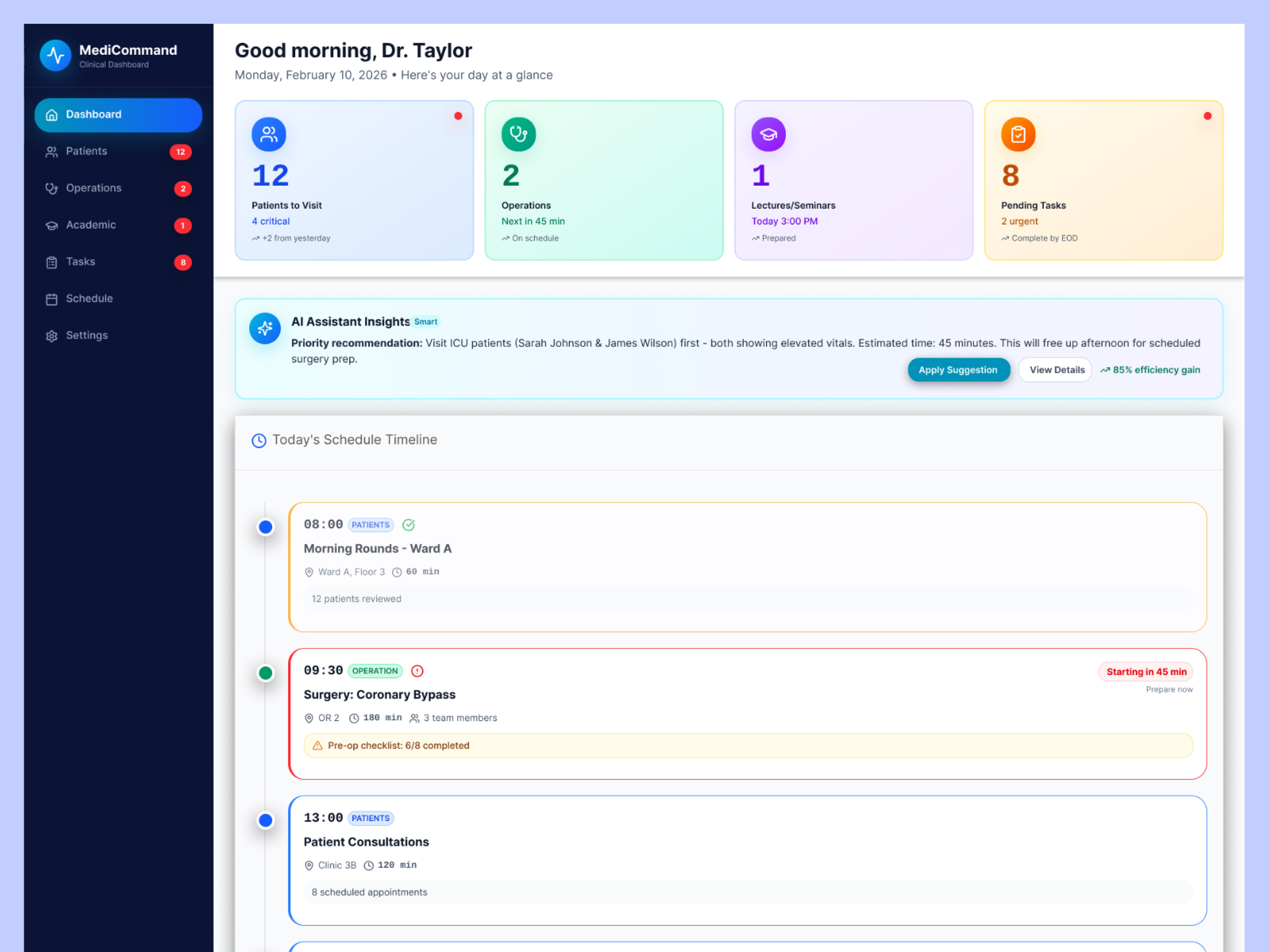Click the Settings gear icon

point(52,335)
